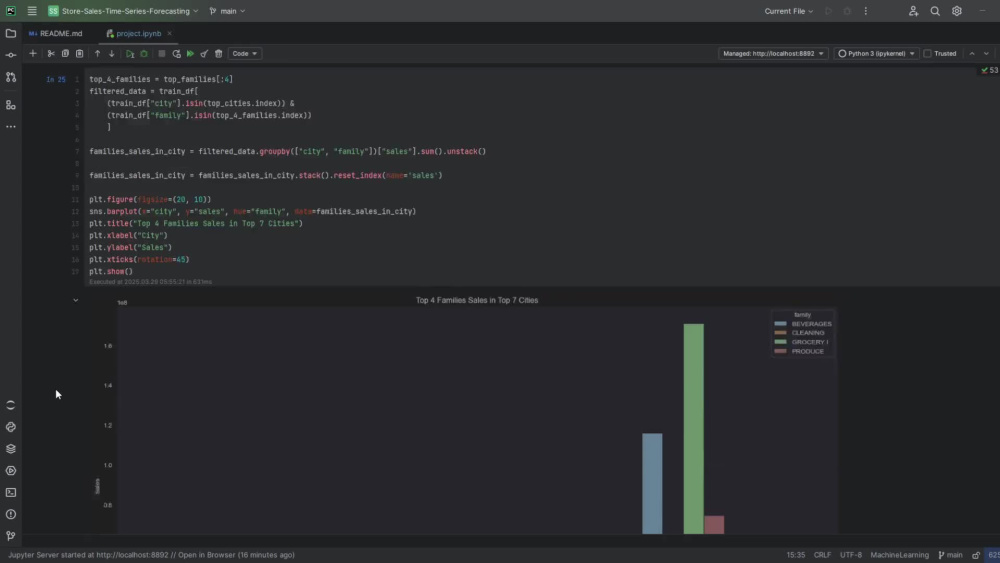Open the MachineLearning interpreter selector
The height and width of the screenshot is (563, 1000).
pyautogui.click(x=899, y=555)
